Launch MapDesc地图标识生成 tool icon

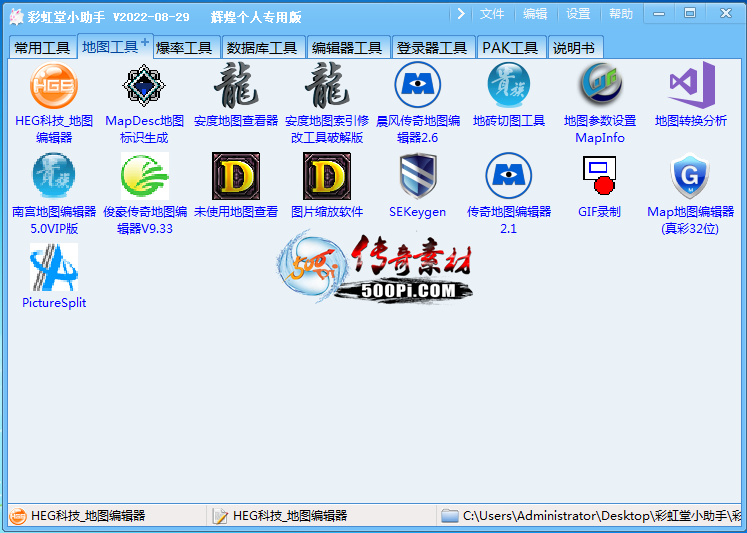144,86
